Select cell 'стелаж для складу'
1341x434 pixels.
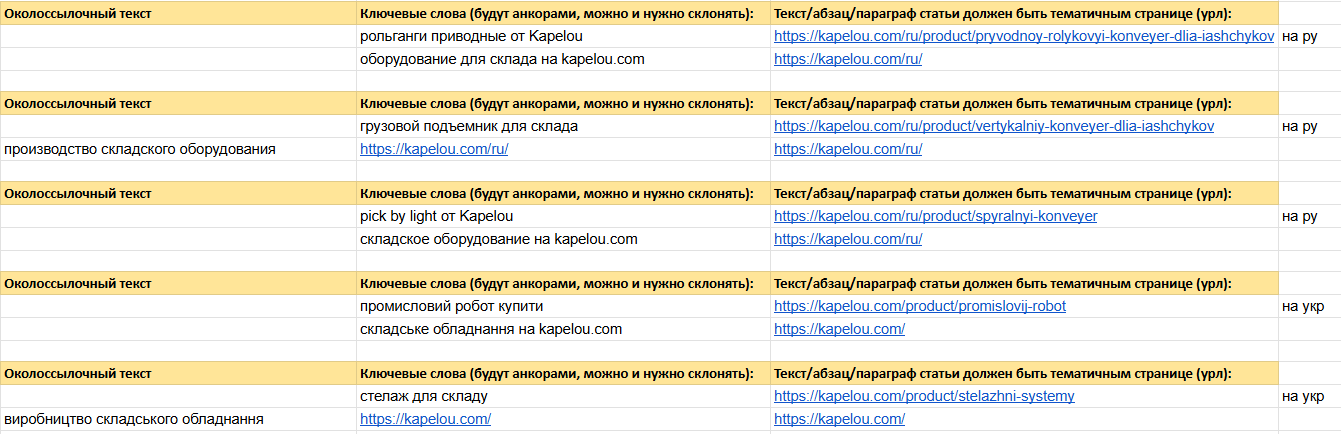pos(564,396)
